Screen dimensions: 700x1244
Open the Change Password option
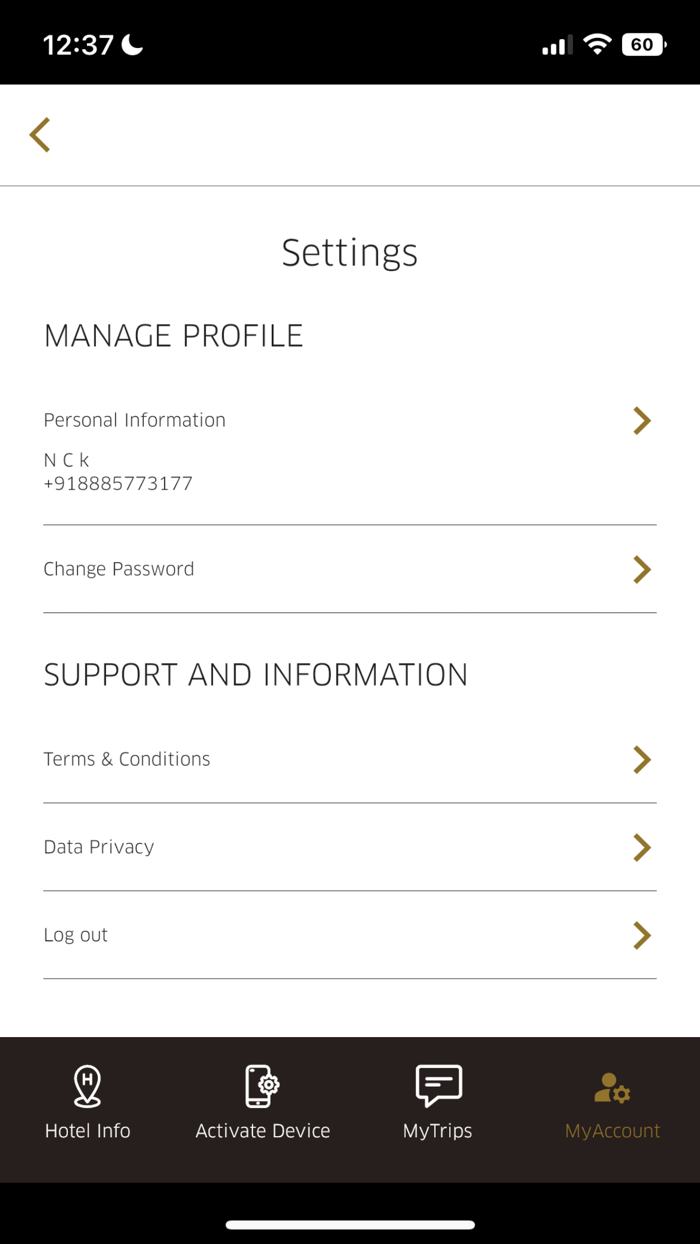click(119, 569)
